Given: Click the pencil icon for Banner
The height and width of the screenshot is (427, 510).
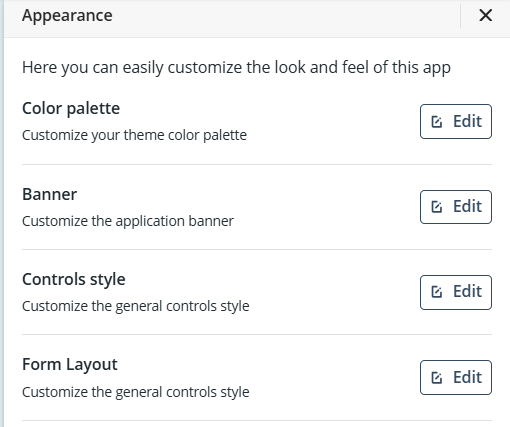Looking at the screenshot, I should point(437,207).
